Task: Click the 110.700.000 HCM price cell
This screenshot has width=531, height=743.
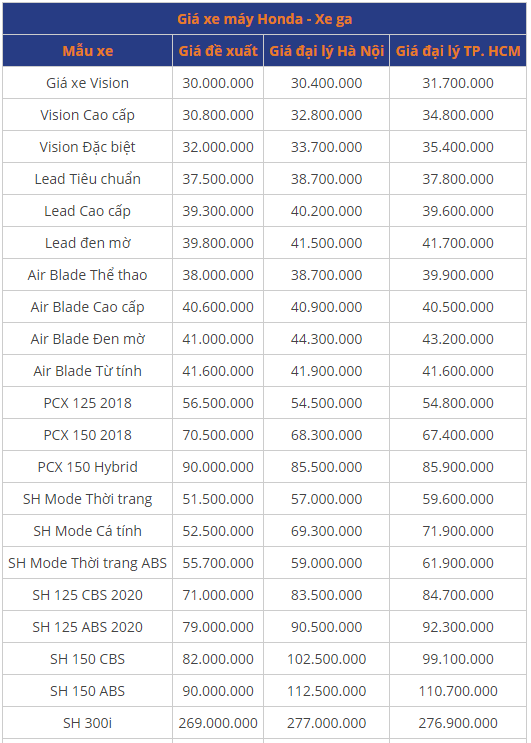Action: tap(458, 691)
